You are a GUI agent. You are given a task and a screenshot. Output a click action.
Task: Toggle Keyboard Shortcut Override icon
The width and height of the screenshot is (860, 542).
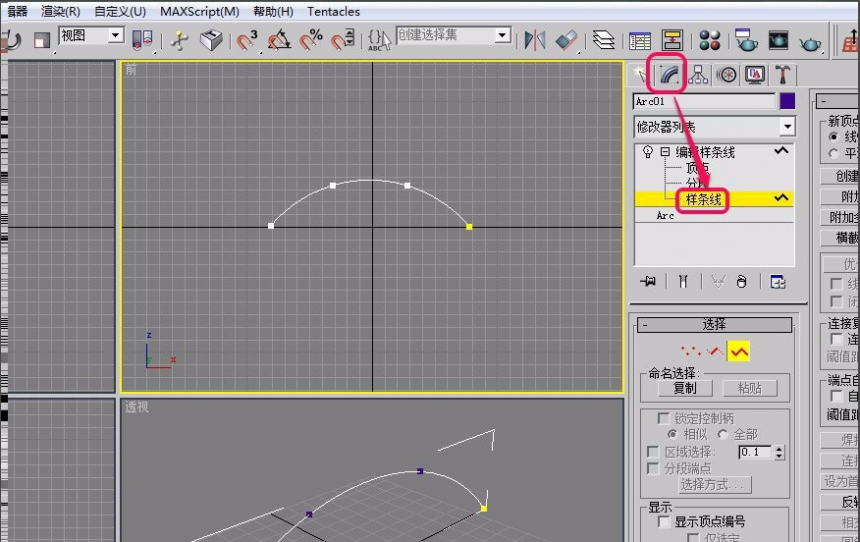coord(211,40)
